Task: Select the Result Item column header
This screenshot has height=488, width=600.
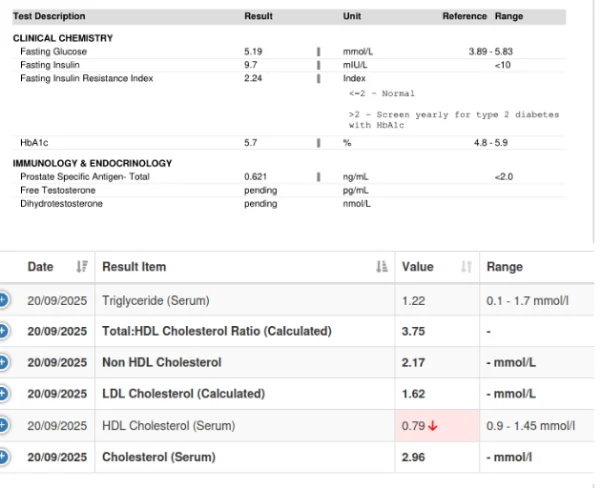Action: pos(134,267)
